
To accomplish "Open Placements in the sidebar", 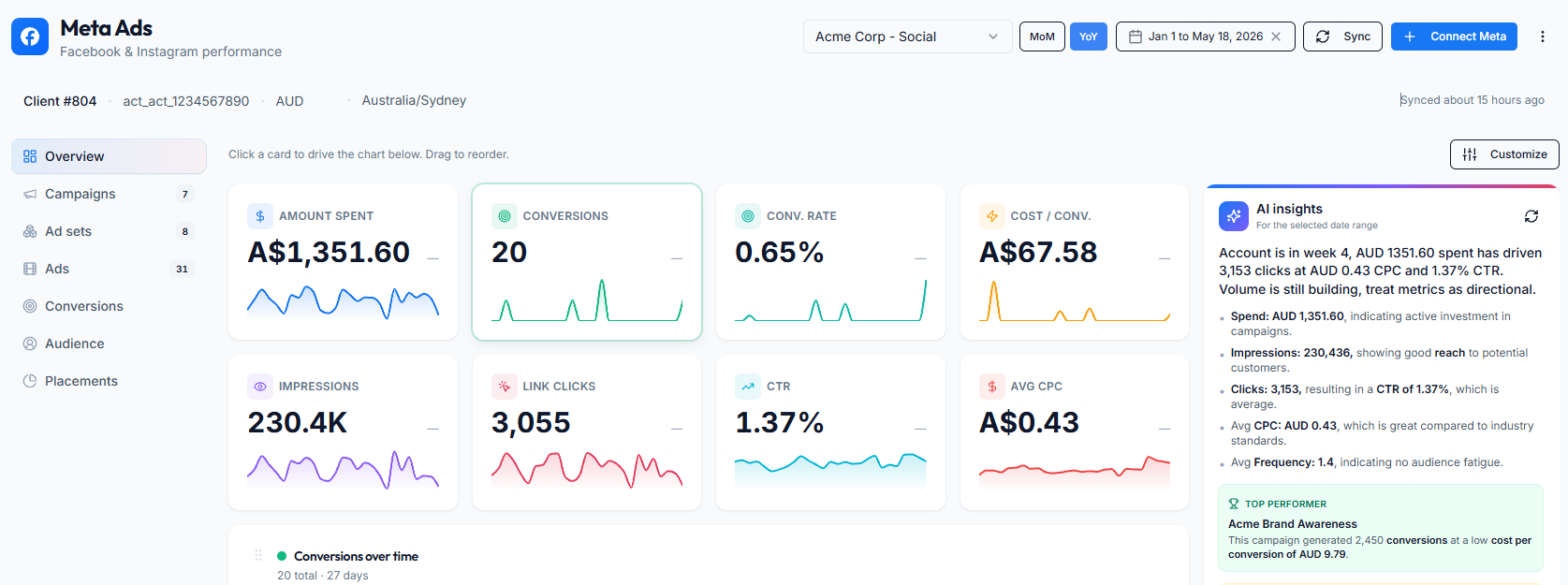I will [109, 381].
